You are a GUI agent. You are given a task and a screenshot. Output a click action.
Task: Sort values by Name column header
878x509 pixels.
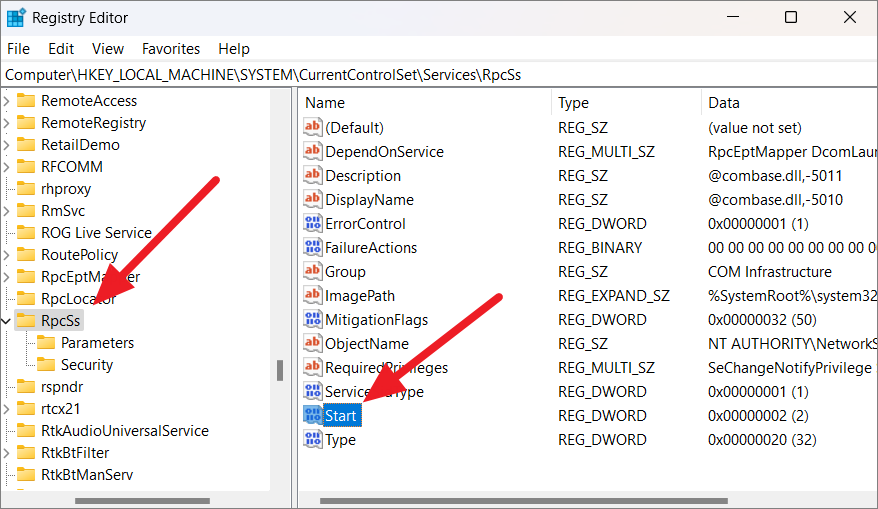(425, 103)
